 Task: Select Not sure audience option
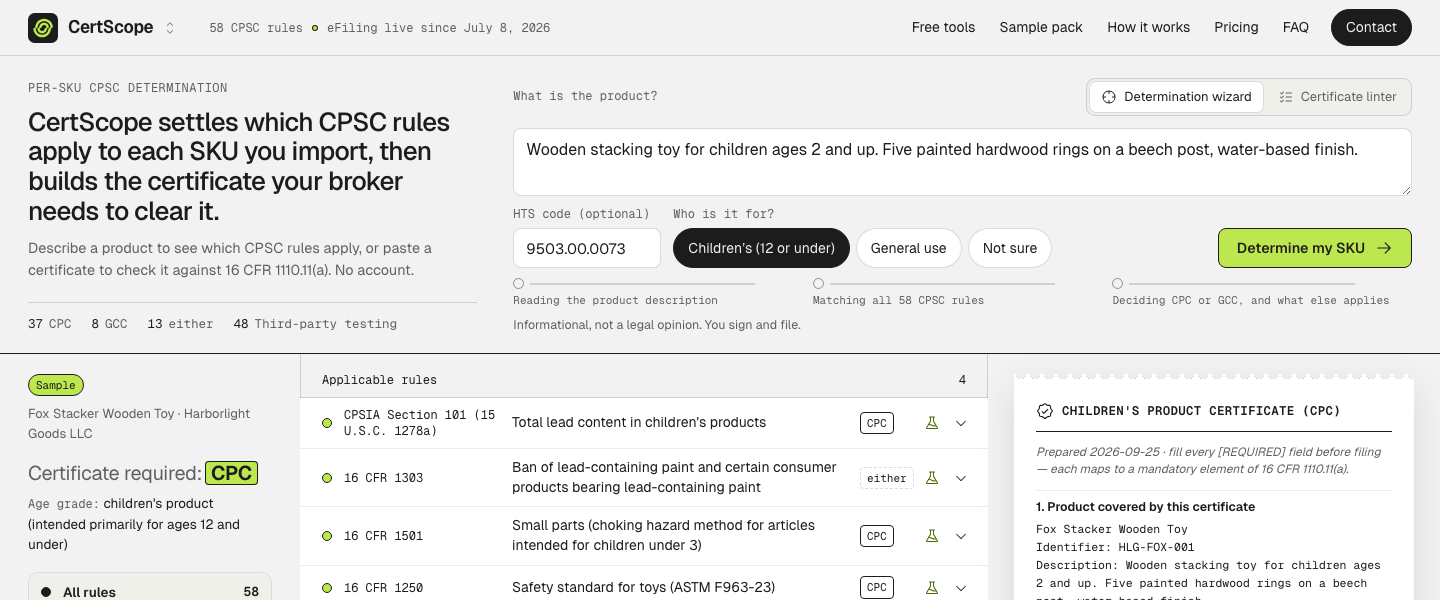tap(1010, 248)
